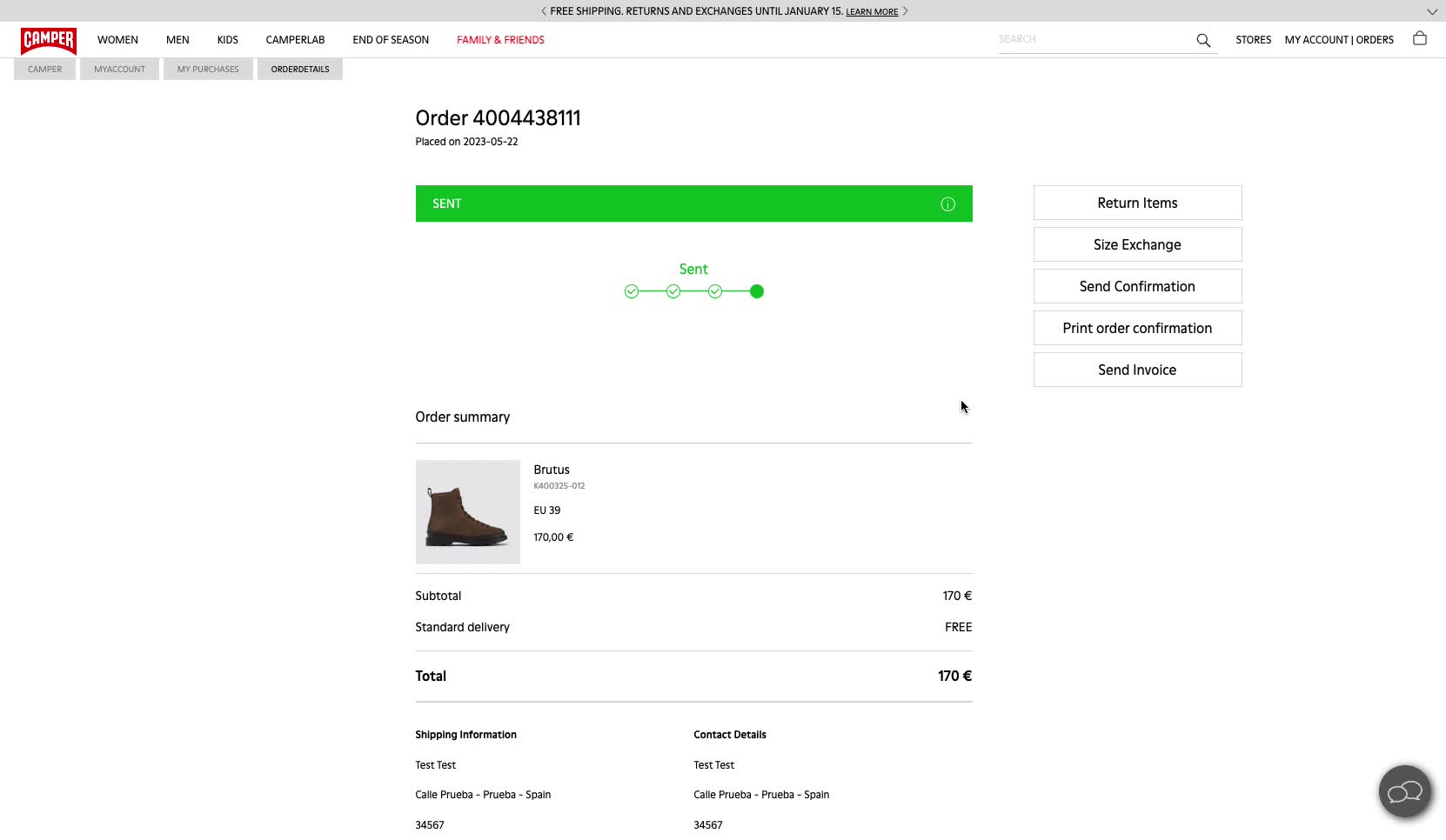This screenshot has width=1446, height=840.
Task: Request a Size Exchange
Action: [x=1137, y=244]
